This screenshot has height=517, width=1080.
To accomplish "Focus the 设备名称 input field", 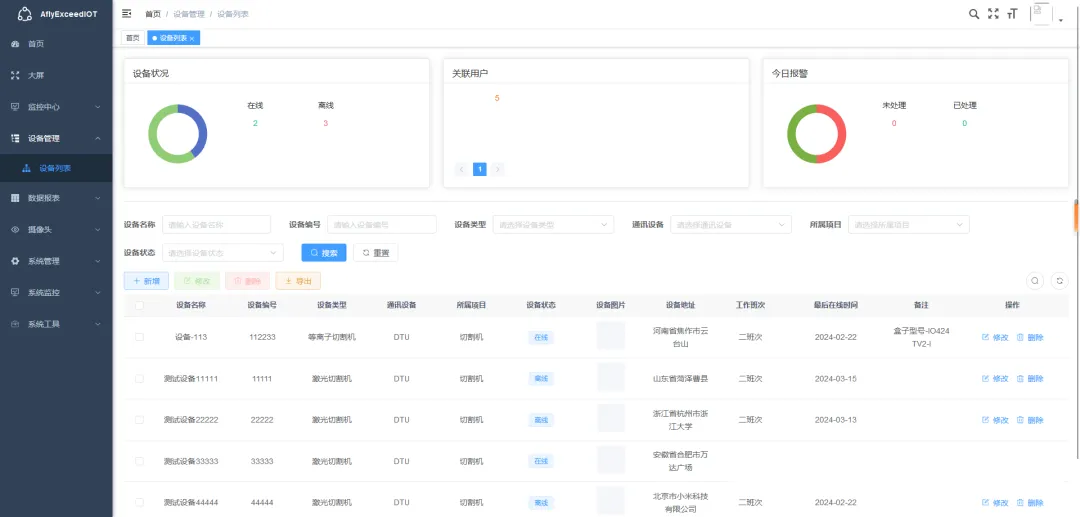I will pyautogui.click(x=216, y=224).
